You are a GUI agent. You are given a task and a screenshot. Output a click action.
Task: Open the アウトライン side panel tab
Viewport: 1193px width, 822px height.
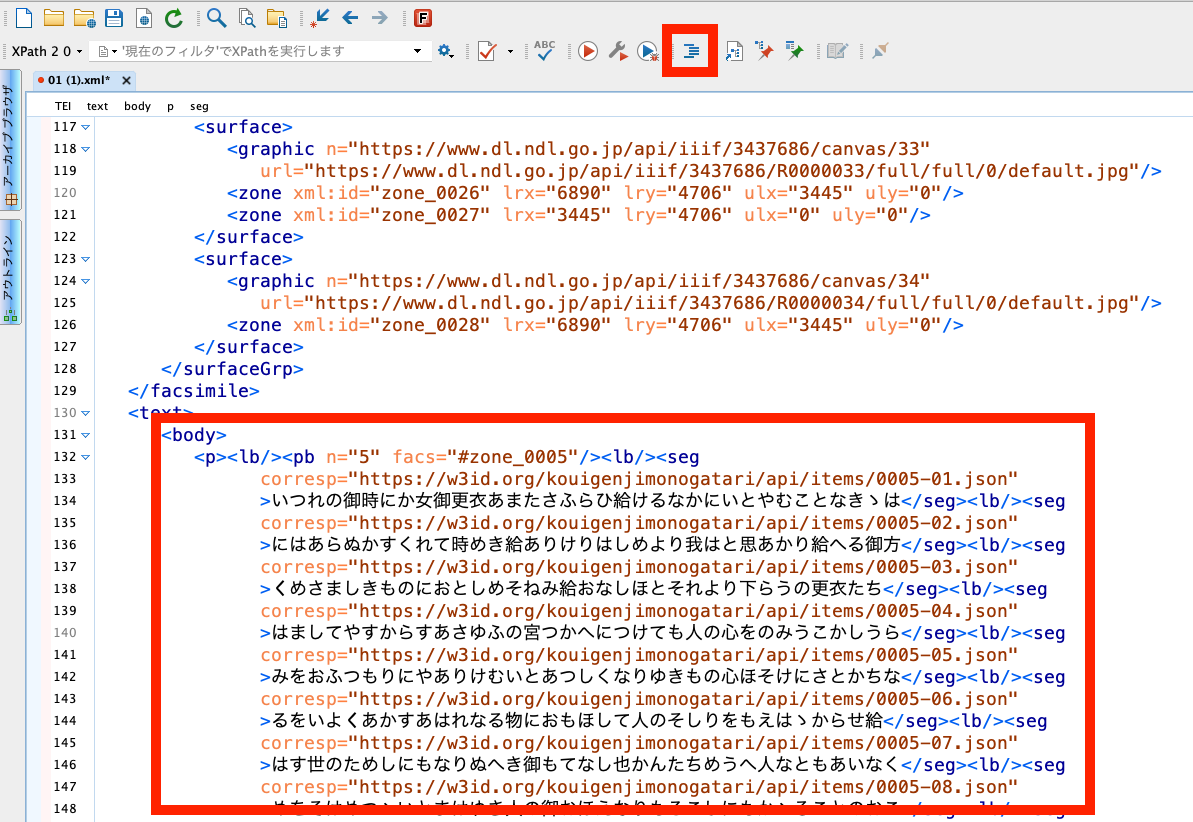click(11, 272)
